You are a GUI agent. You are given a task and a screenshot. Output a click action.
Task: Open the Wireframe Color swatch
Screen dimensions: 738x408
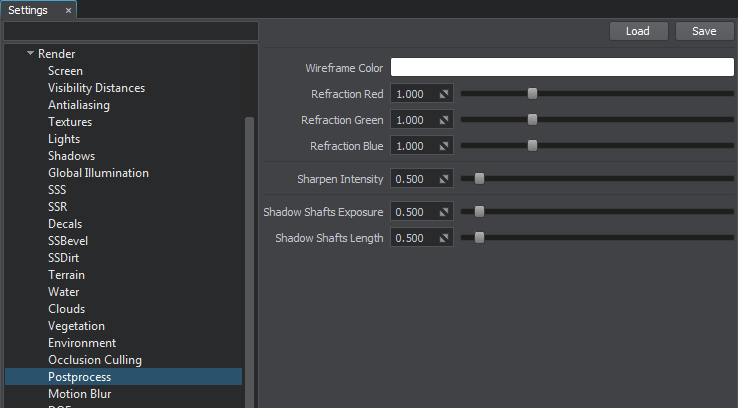(562, 68)
